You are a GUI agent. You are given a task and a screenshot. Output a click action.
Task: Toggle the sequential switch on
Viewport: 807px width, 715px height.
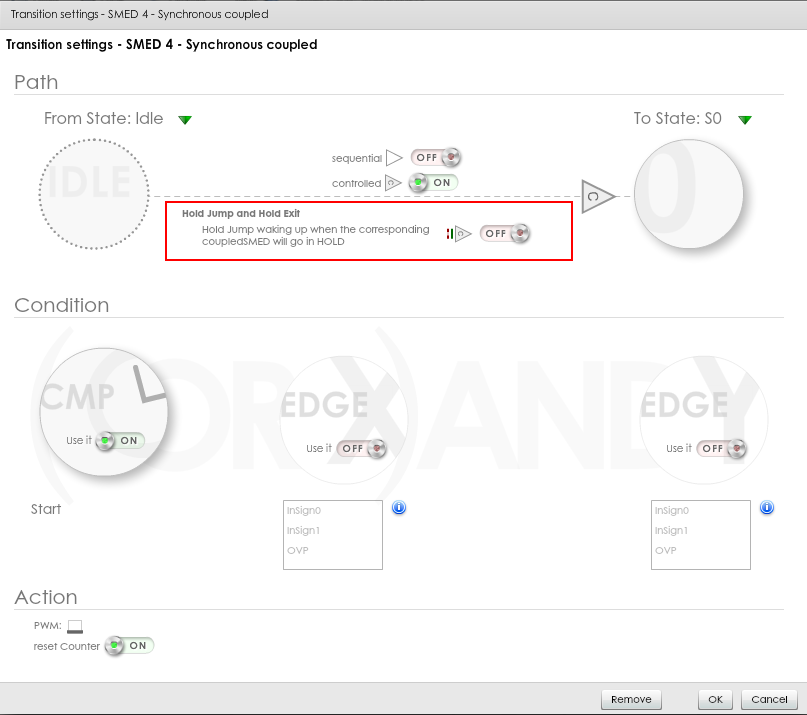435,158
